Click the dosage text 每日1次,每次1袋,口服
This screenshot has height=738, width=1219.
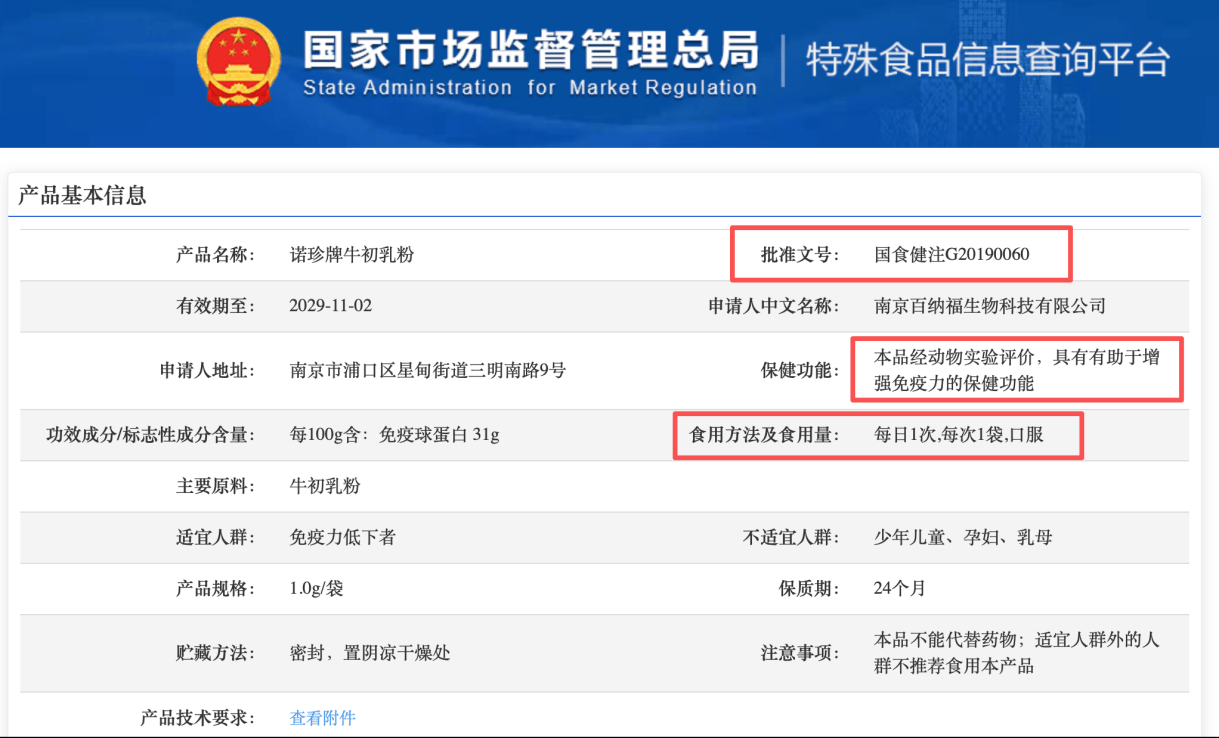tap(958, 435)
